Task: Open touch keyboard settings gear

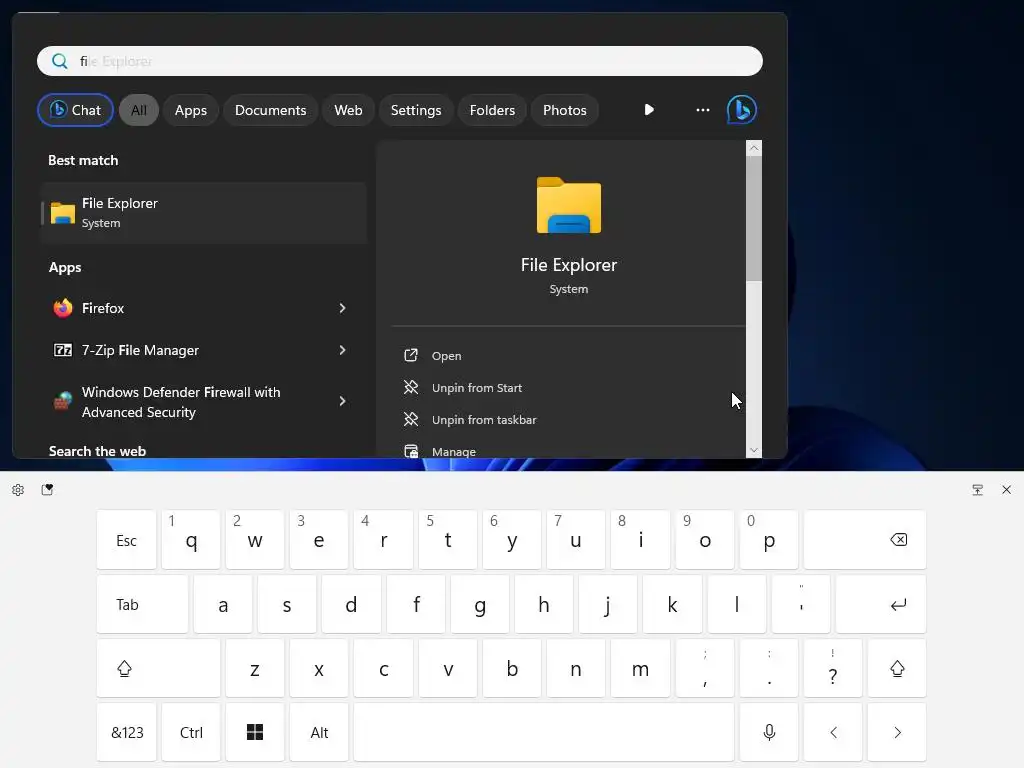Action: coord(18,490)
